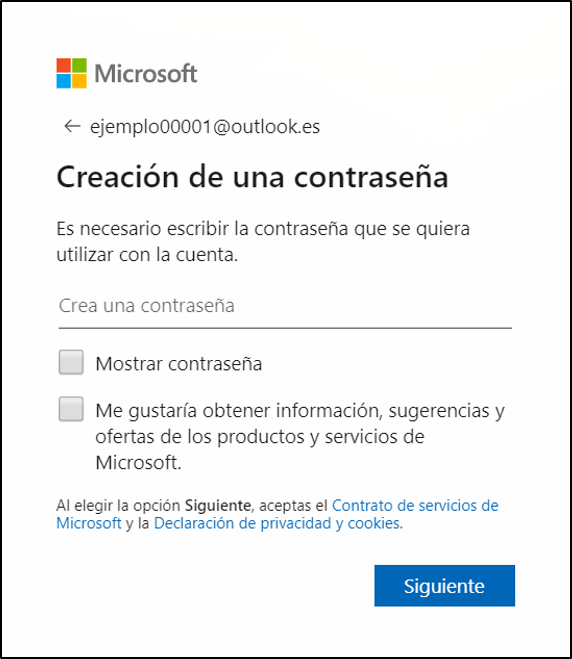Select the ejemplo00001@outlook.es account address
Viewport: 572px width, 659px height.
pyautogui.click(x=205, y=127)
